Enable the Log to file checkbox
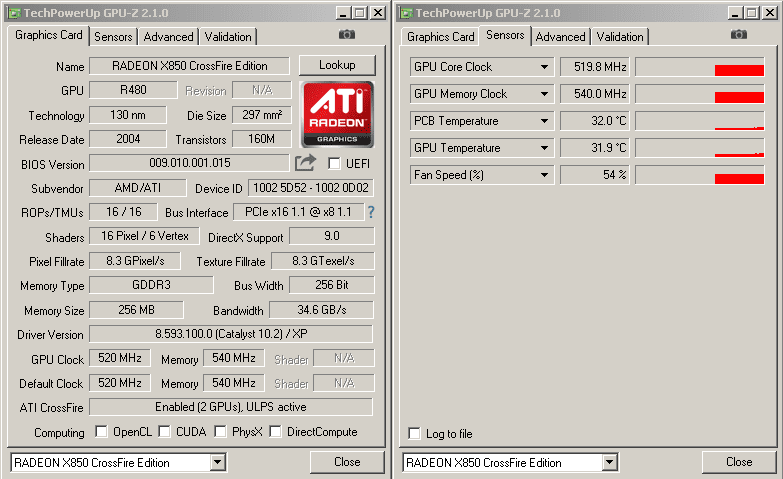 414,434
